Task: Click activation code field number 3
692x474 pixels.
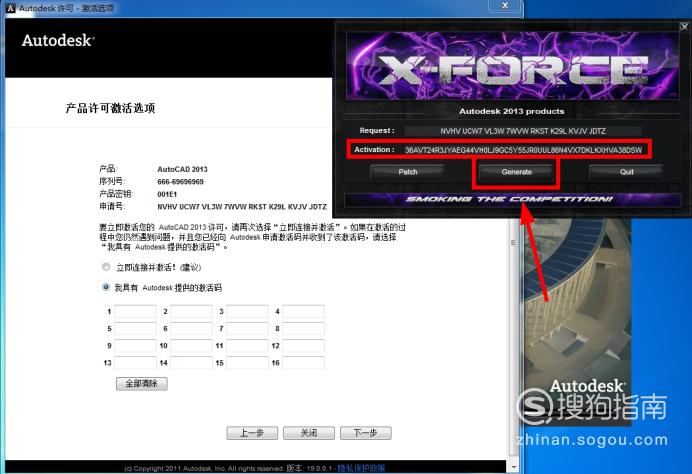Action: coord(248,311)
